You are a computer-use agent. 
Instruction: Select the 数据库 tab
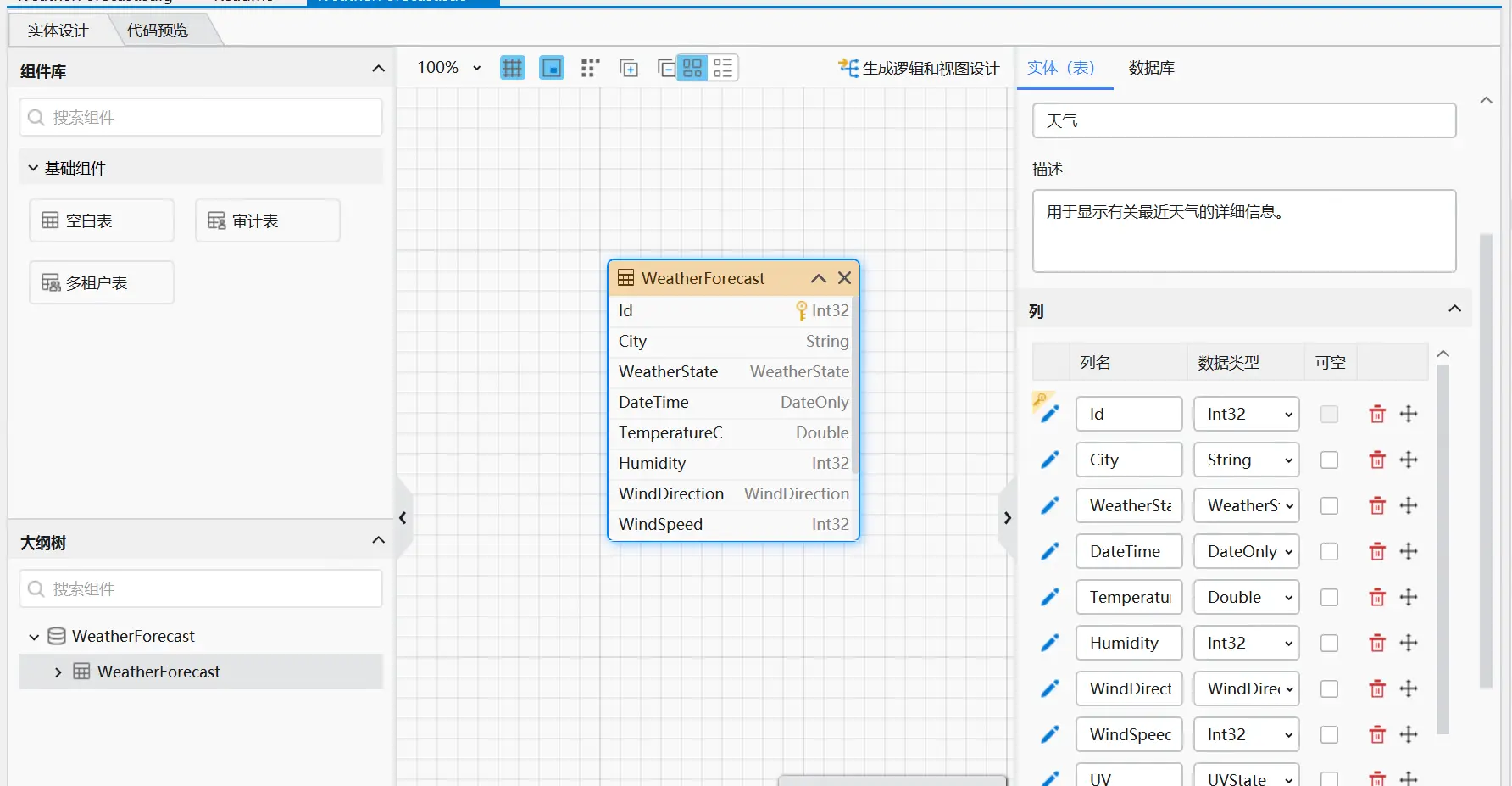(x=1151, y=68)
